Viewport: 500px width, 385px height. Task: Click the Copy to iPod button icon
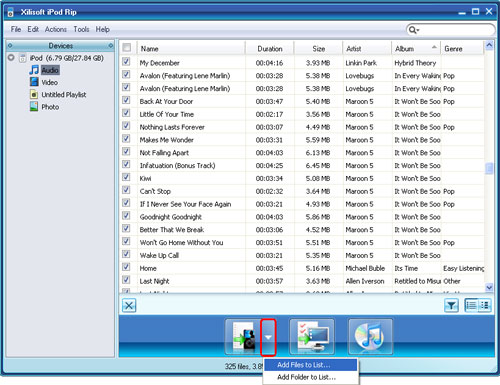[244, 337]
